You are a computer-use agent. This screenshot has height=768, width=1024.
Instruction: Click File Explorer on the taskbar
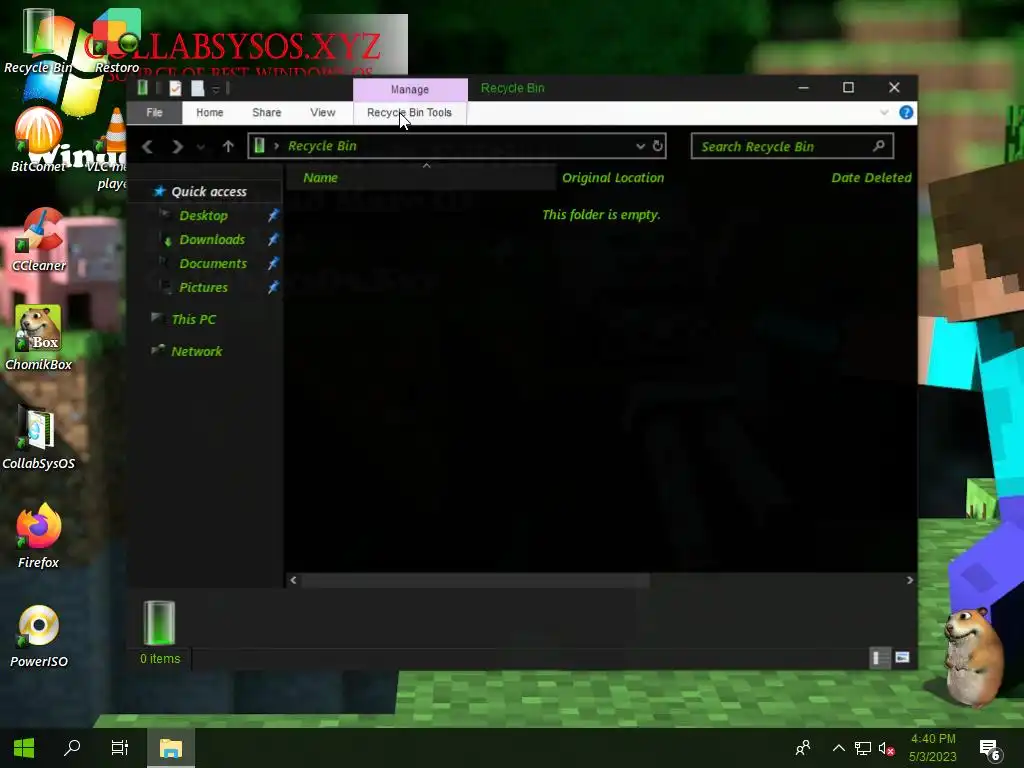click(170, 748)
